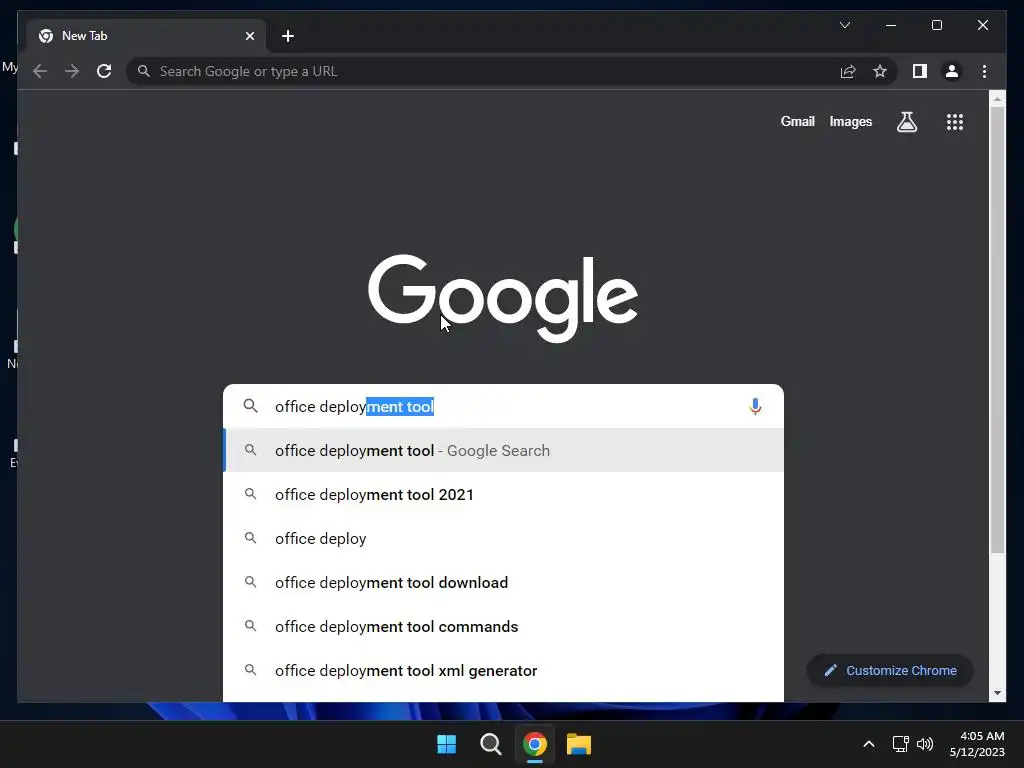Click the magnifier icon in the search box
Screen dimensions: 1024x768
pos(251,406)
